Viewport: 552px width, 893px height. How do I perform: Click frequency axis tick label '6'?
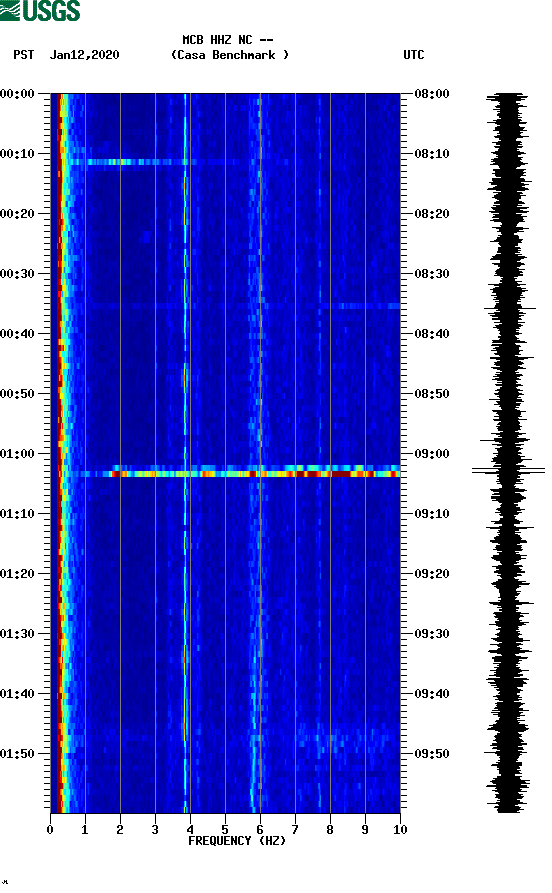pyautogui.click(x=260, y=830)
